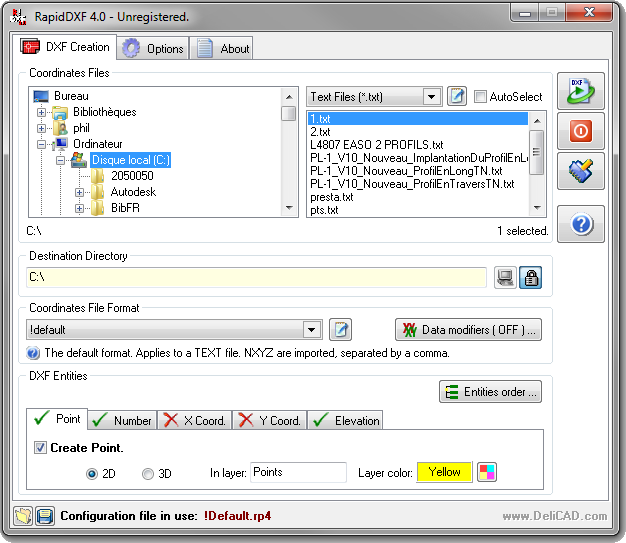Viewport: 626px width, 543px height.
Task: Click the file list scroll up arrow
Action: pos(537,120)
